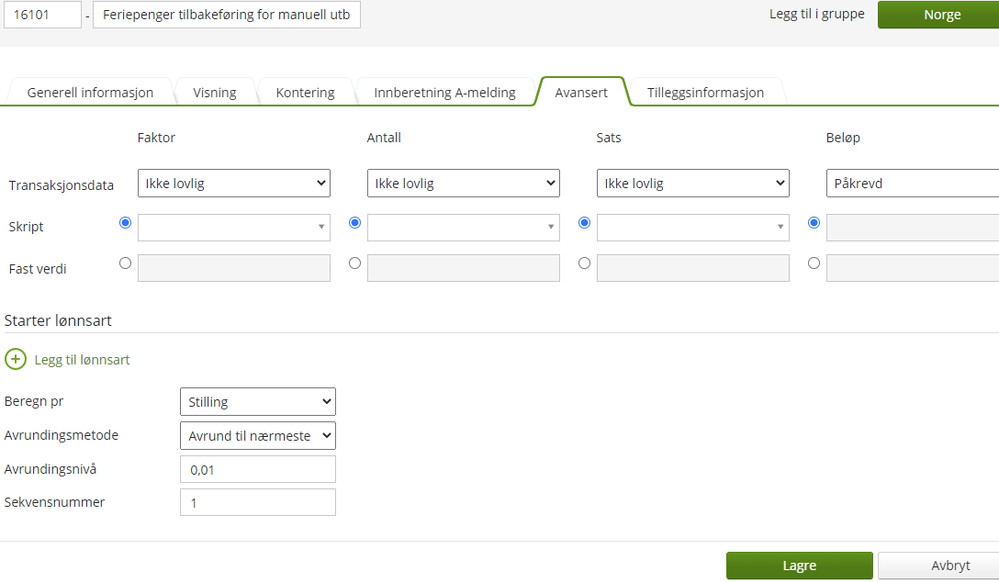999x582 pixels.
Task: Click the Legg til i gruppe link
Action: tap(817, 14)
